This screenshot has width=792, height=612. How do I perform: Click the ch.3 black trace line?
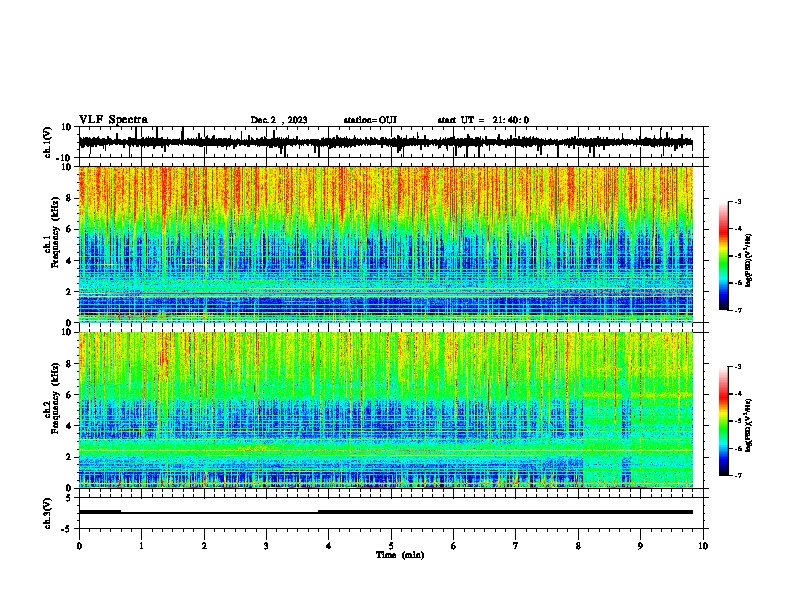click(386, 512)
